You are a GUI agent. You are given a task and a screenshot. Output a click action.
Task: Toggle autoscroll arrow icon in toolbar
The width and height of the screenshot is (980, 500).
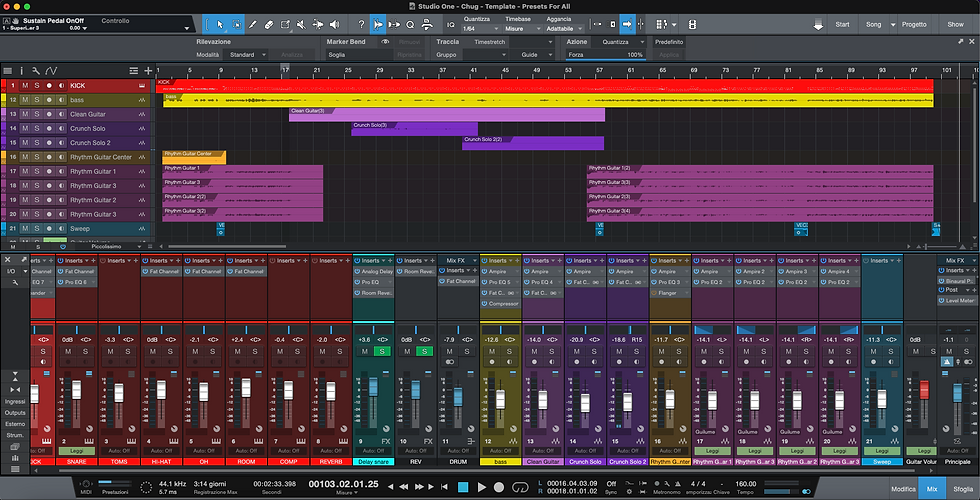point(627,24)
